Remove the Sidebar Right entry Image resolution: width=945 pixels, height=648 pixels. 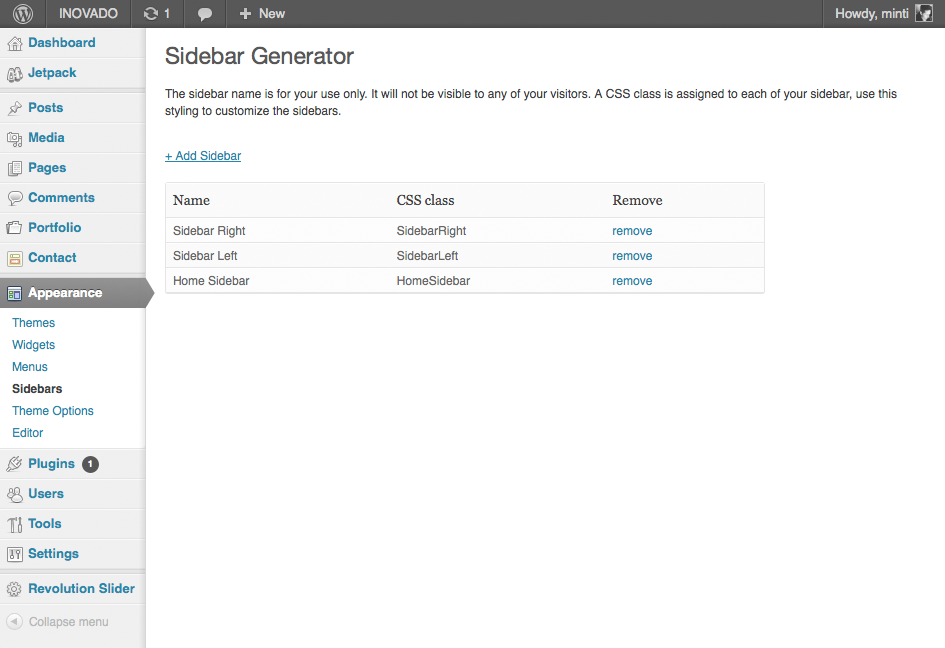click(x=631, y=230)
